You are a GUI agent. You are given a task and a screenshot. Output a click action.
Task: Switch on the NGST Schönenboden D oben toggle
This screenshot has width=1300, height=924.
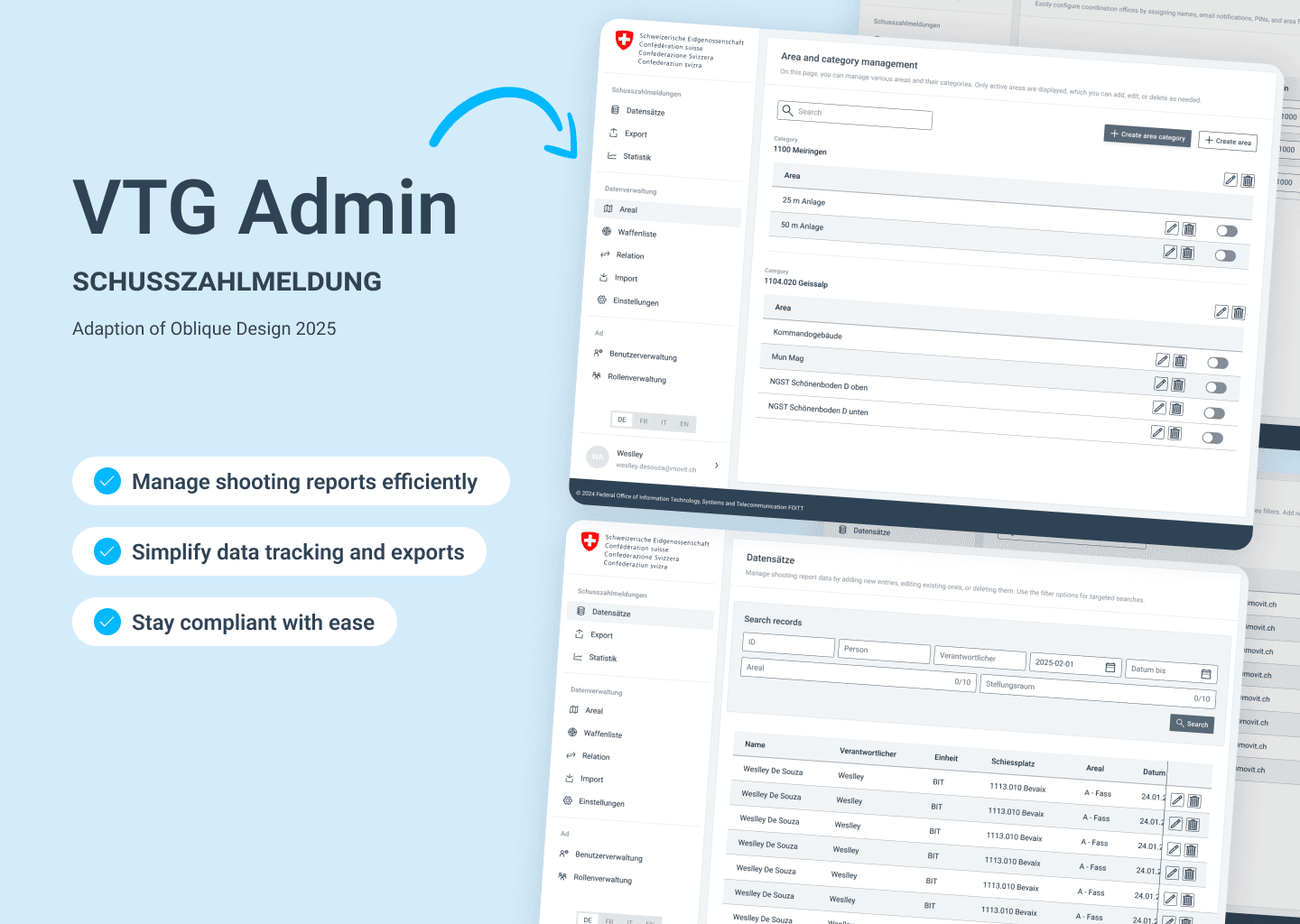[x=1214, y=413]
